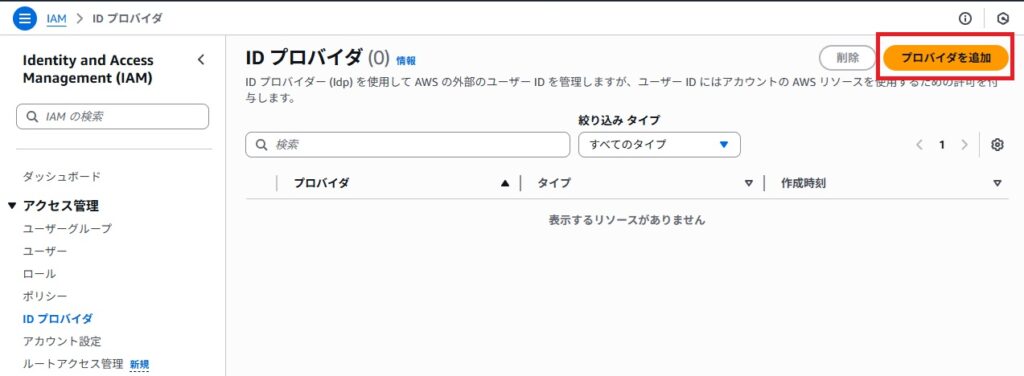Open ポリシー in the sidebar menu
The image size is (1024, 376).
point(45,296)
